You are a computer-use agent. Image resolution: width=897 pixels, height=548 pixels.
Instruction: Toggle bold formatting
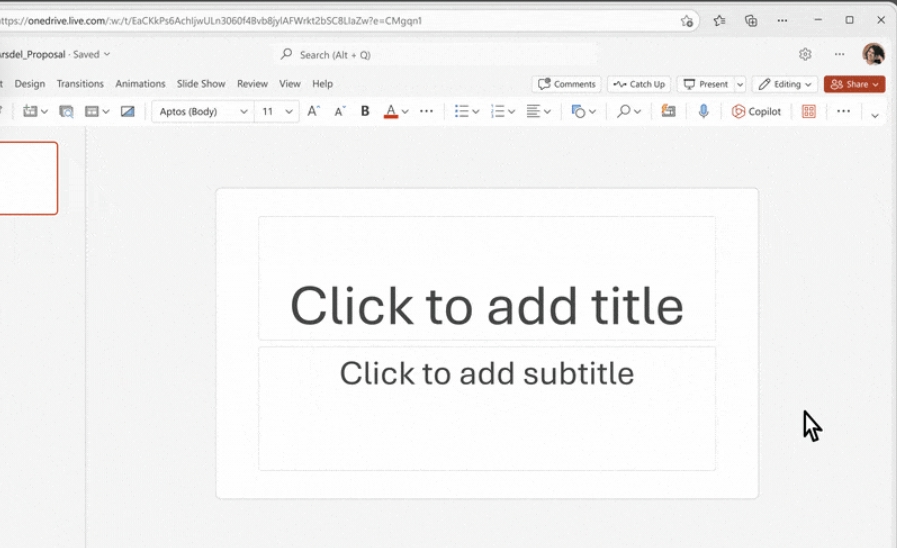coord(365,112)
